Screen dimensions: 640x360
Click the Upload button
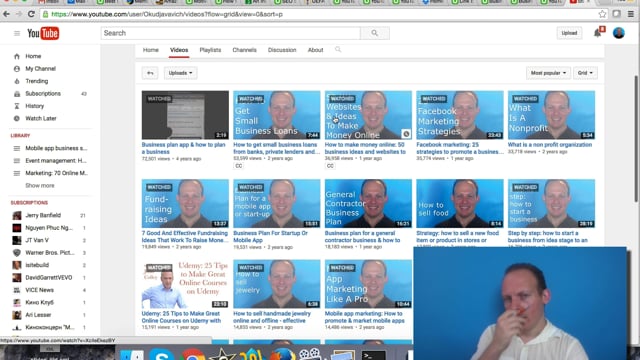click(x=569, y=33)
